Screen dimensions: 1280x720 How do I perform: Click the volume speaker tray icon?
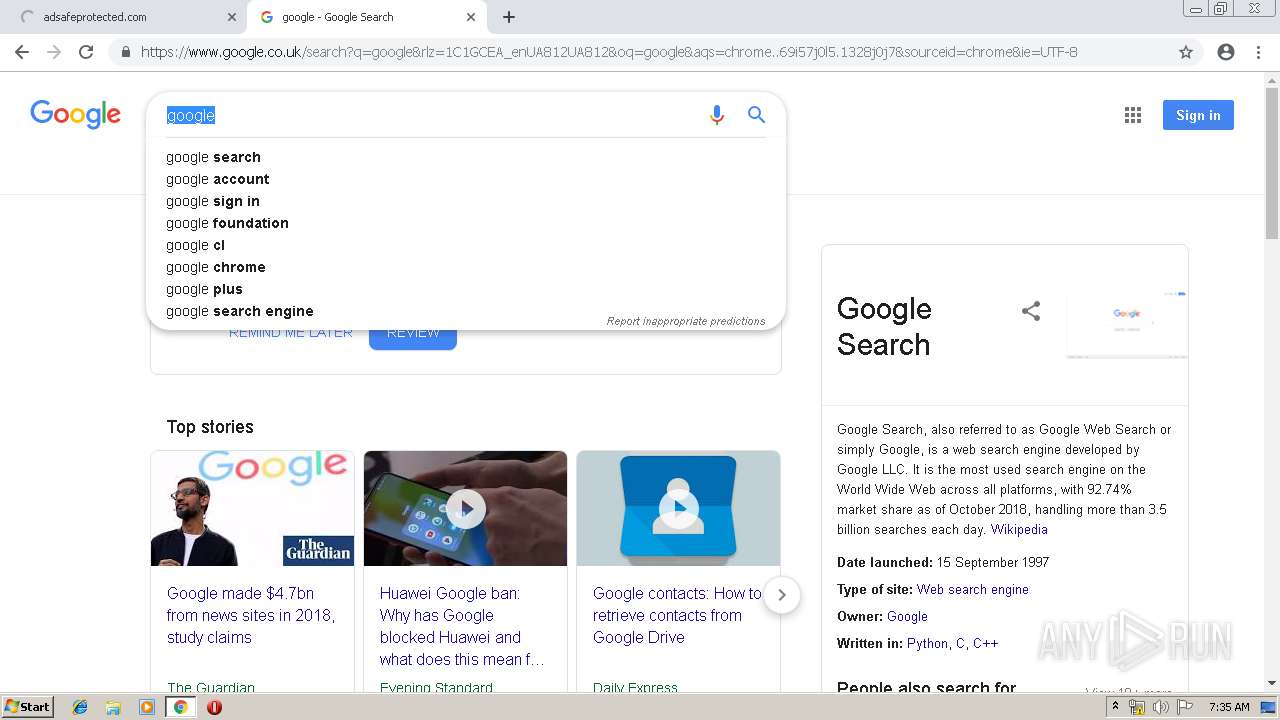click(1161, 707)
